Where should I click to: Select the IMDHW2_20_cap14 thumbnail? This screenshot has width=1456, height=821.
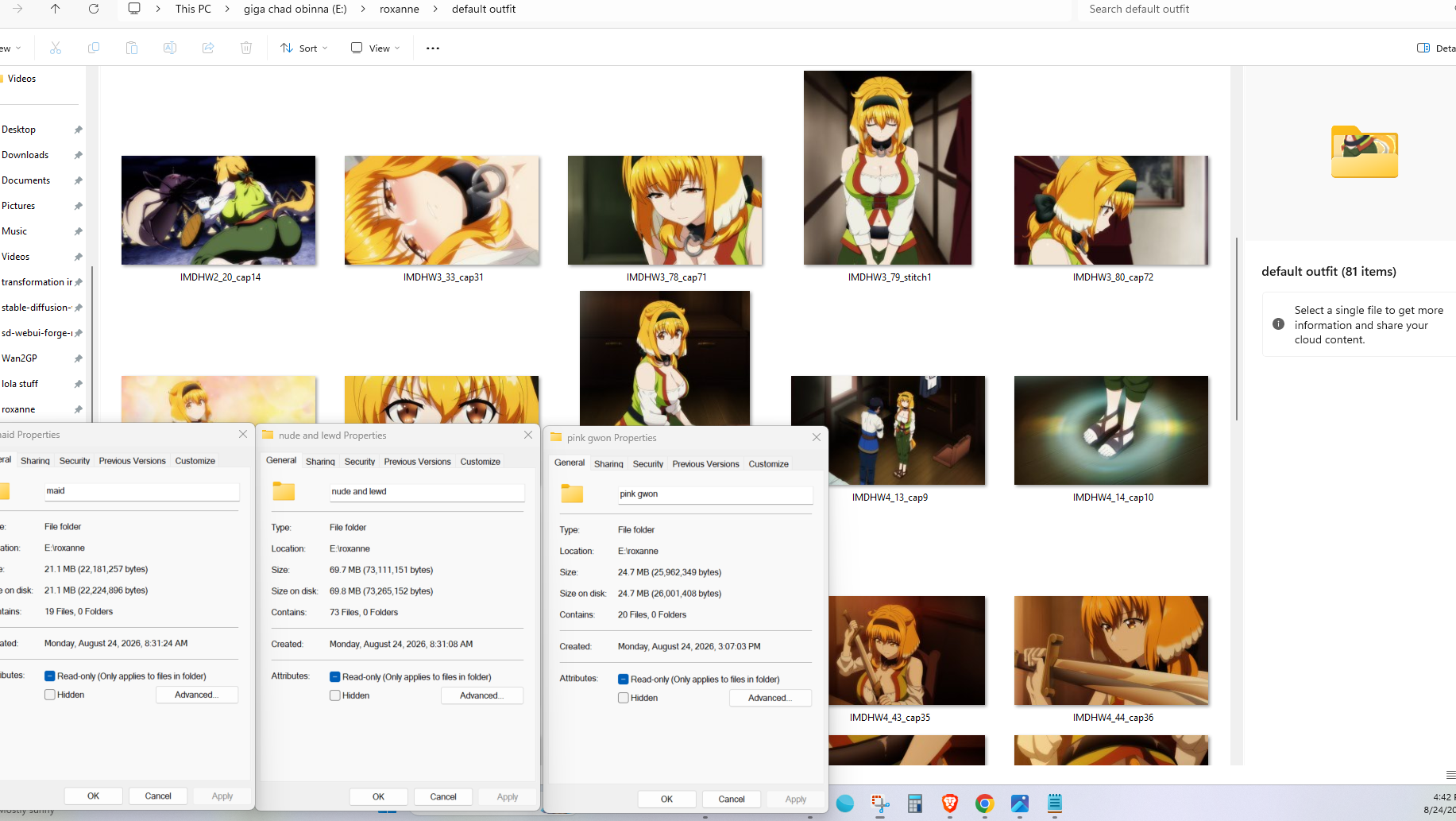[218, 211]
